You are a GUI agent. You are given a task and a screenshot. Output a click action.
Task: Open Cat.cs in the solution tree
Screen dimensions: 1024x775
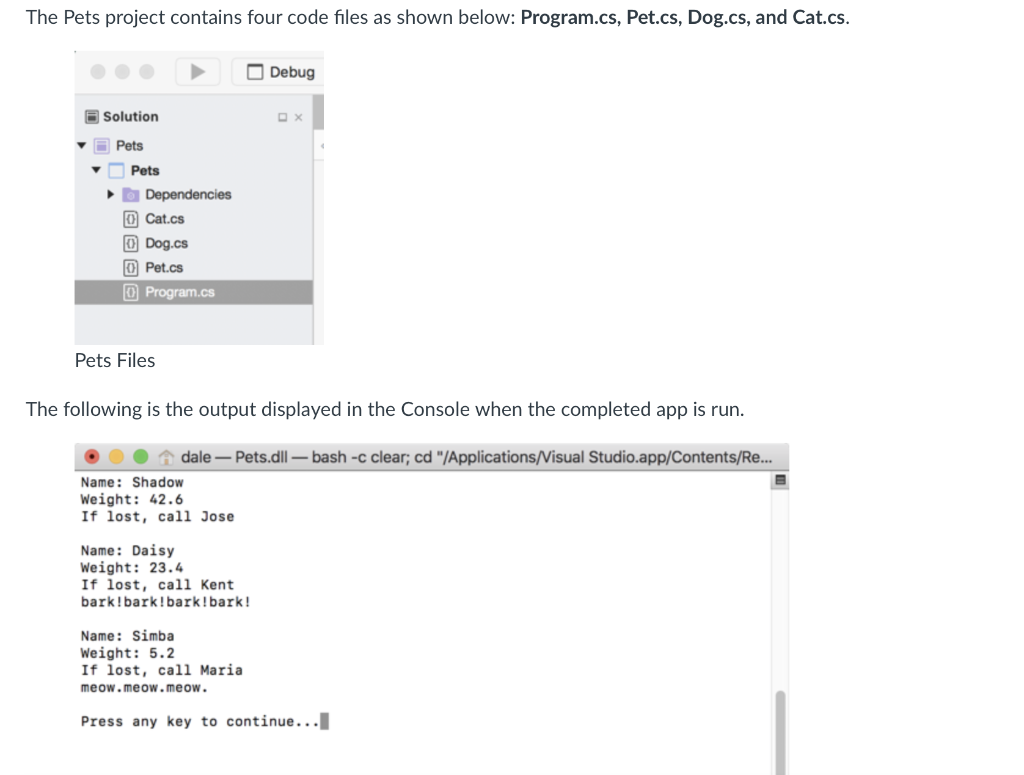(x=165, y=219)
